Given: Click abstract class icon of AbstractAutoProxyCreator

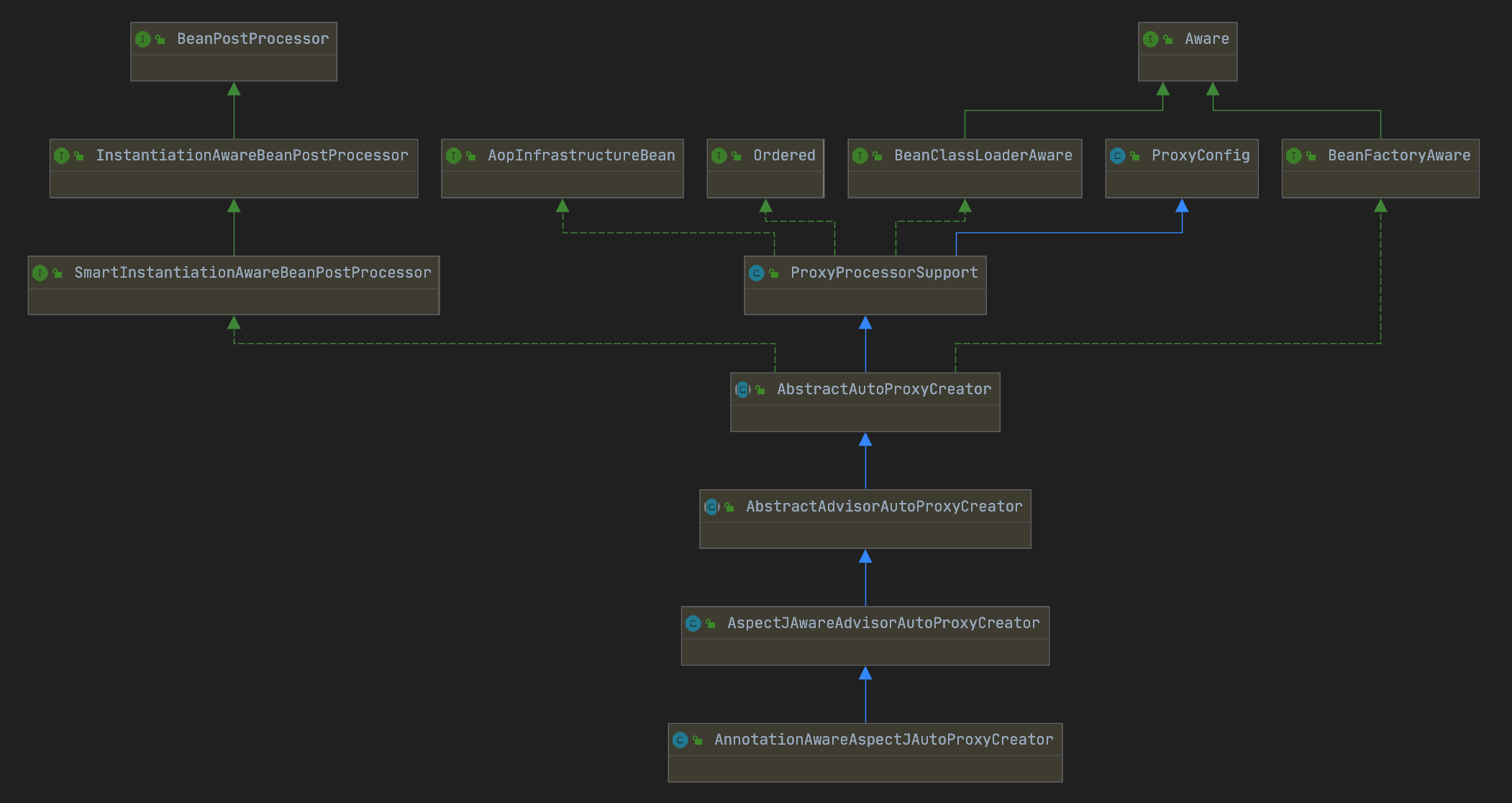Looking at the screenshot, I should coord(742,389).
